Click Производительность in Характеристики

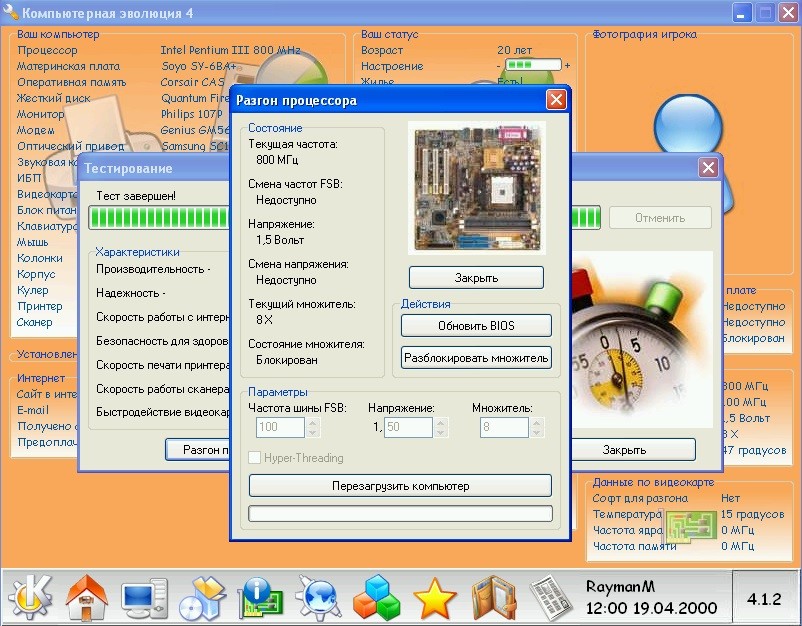(153, 269)
